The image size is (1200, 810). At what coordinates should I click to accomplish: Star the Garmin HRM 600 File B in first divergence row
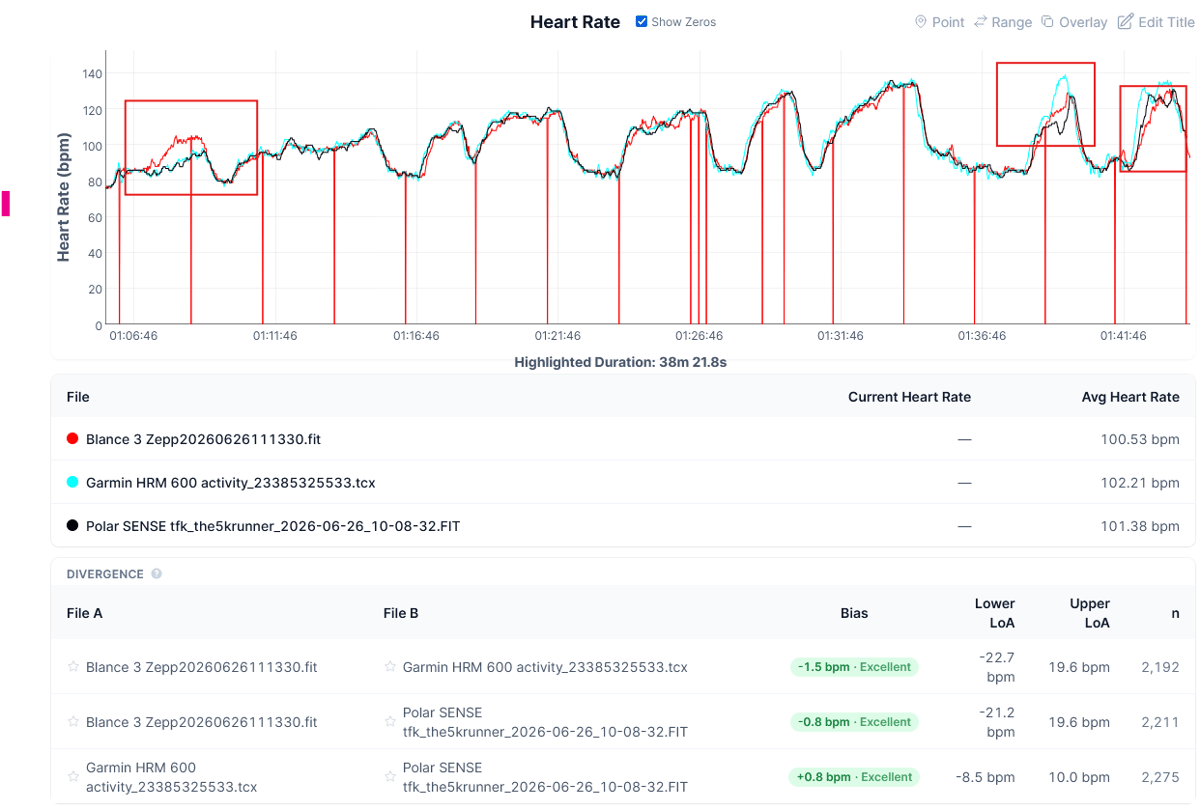pos(390,666)
